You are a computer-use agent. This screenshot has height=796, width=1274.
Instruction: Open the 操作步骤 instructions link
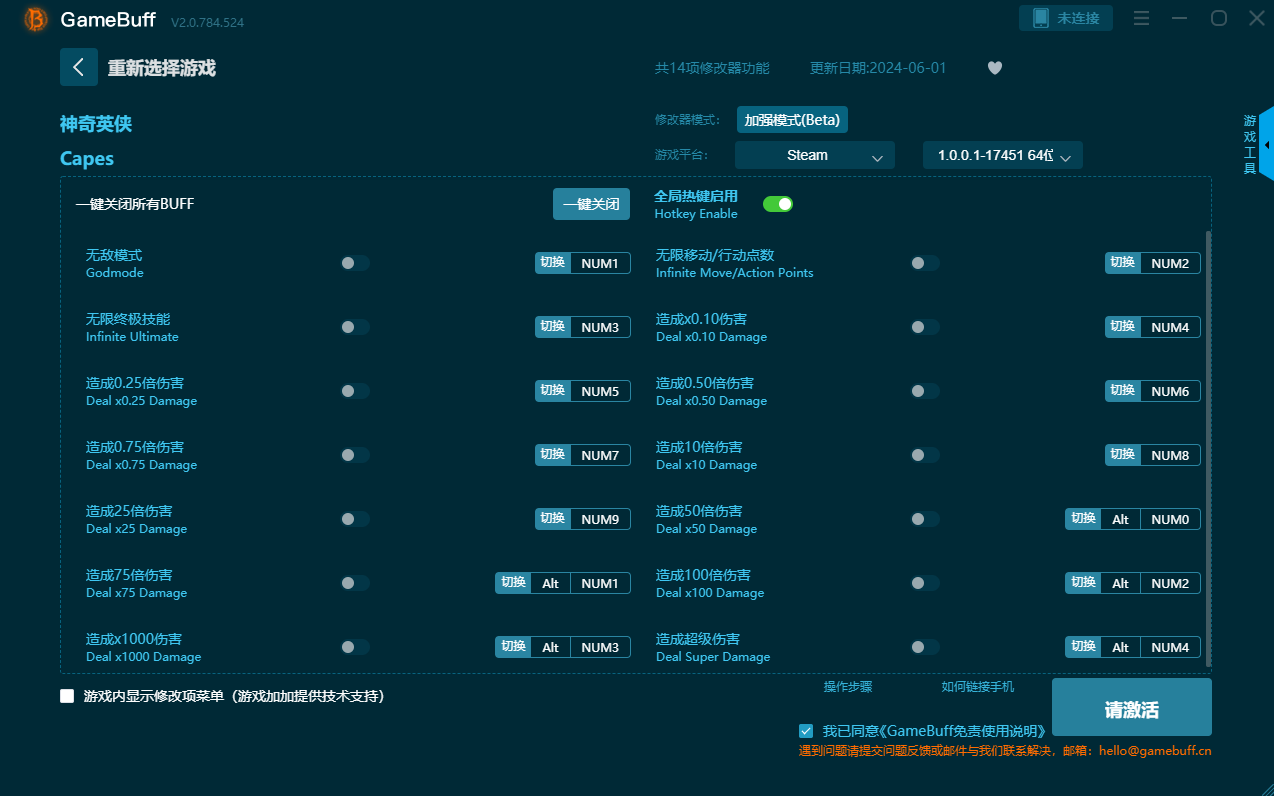847,687
